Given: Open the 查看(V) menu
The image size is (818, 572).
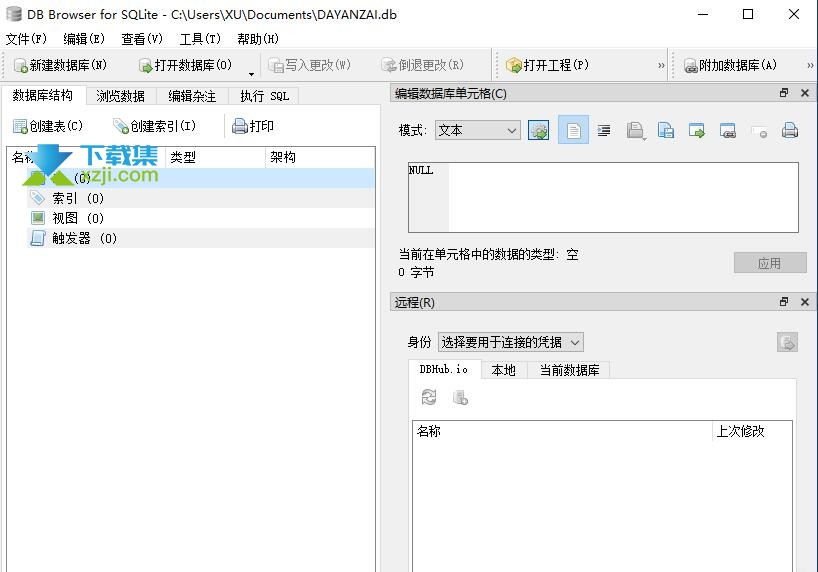Looking at the screenshot, I should click(142, 39).
